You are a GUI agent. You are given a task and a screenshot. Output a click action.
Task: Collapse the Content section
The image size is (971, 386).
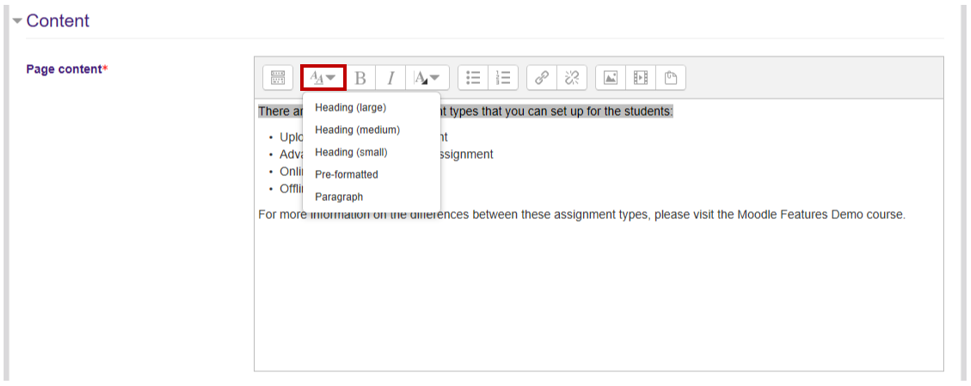click(x=17, y=21)
